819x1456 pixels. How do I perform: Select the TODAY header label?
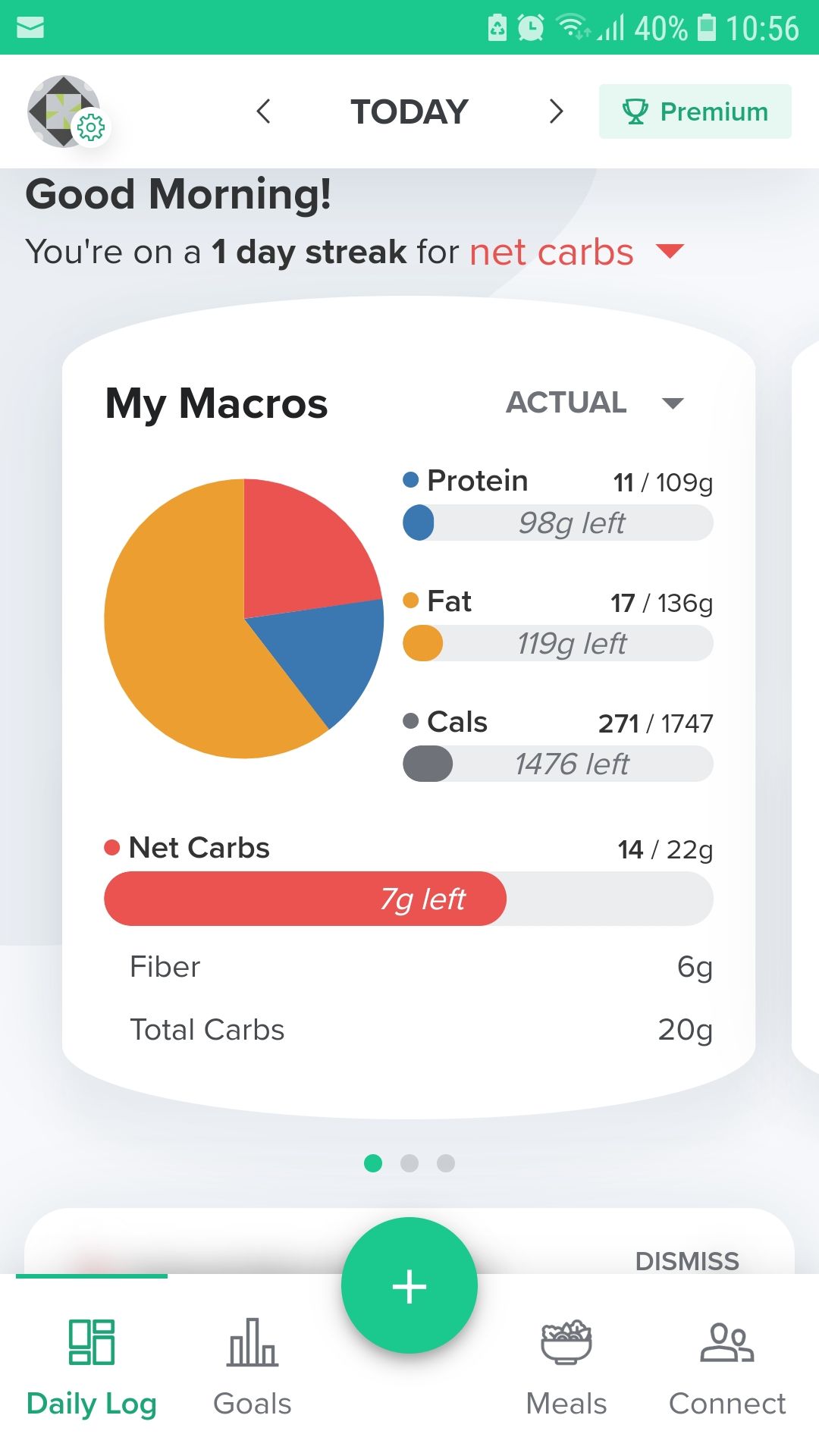[x=409, y=111]
